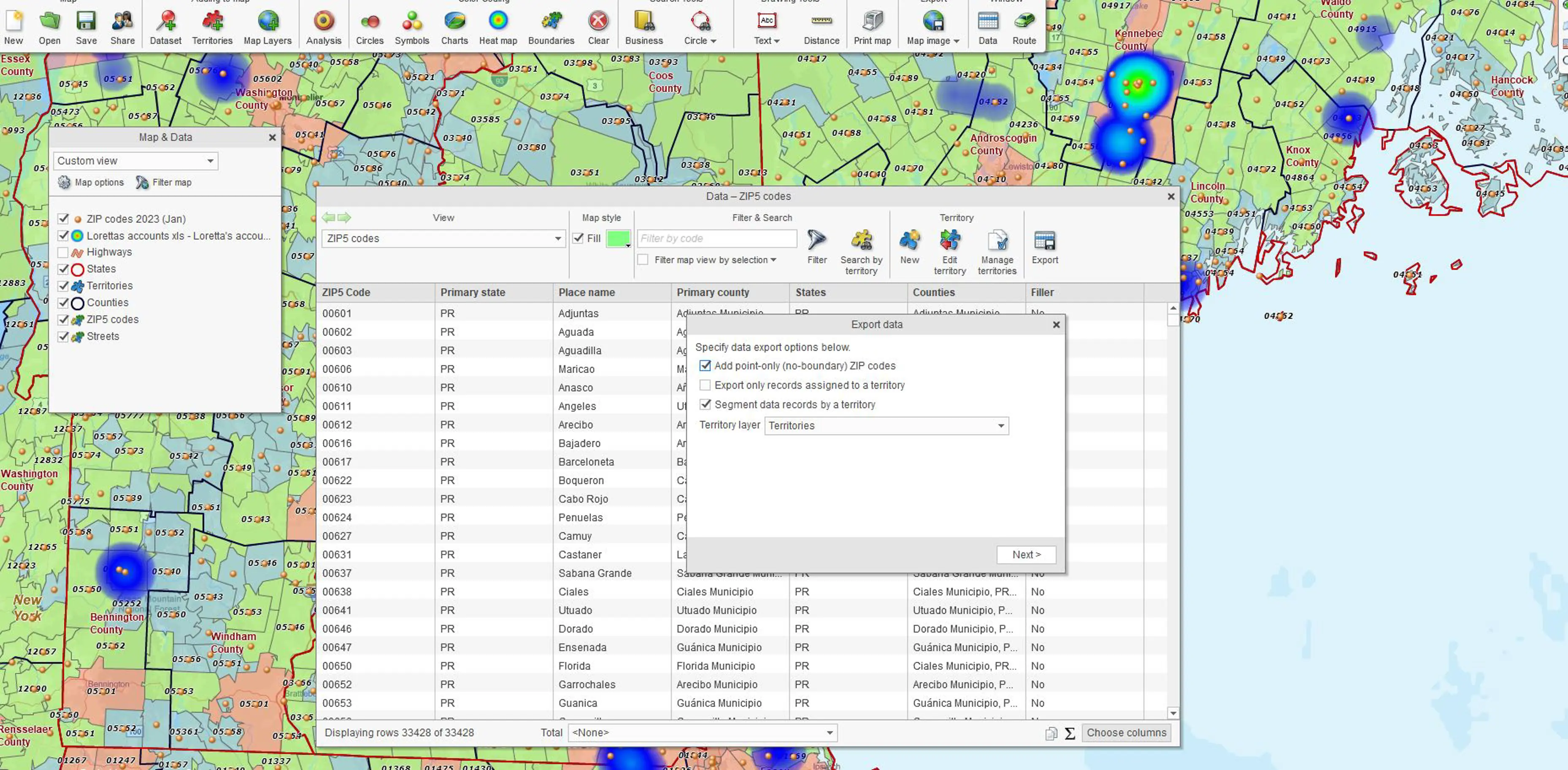Add a Dataset to the map
This screenshot has height=770, width=1568.
click(165, 21)
